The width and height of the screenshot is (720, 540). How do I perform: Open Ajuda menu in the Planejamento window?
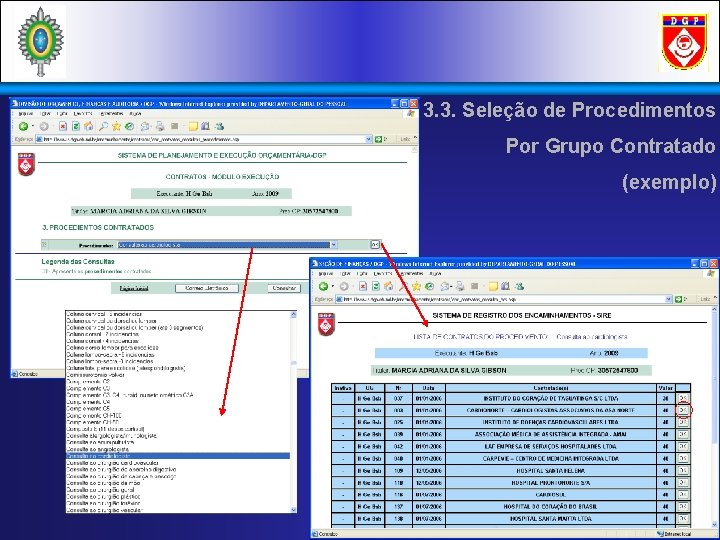click(x=135, y=114)
